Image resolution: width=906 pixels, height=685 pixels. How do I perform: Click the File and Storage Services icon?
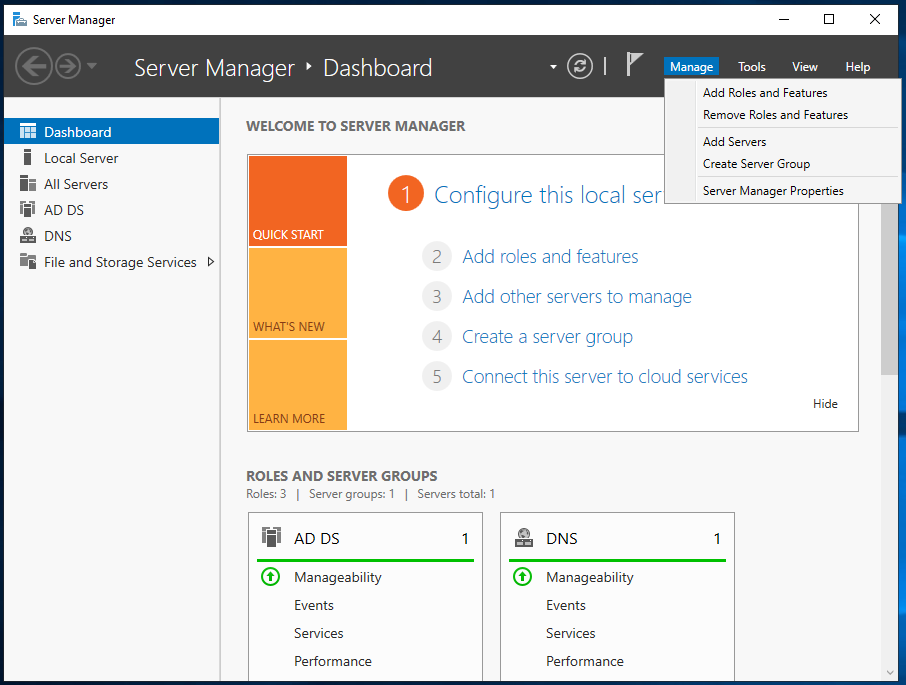pyautogui.click(x=28, y=261)
